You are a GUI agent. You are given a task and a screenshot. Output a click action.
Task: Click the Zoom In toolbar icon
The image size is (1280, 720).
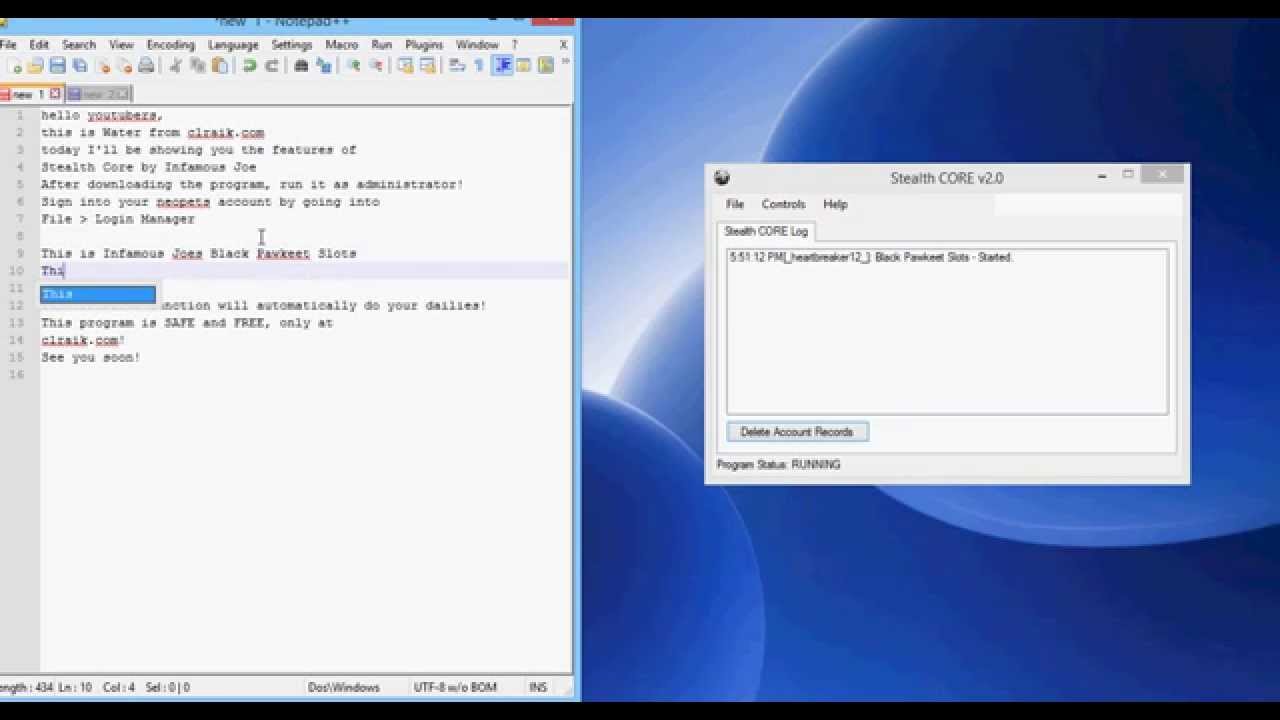353,66
